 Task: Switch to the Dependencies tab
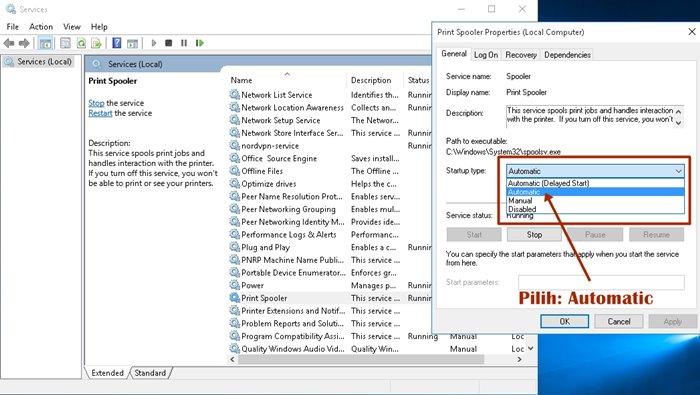pyautogui.click(x=567, y=55)
